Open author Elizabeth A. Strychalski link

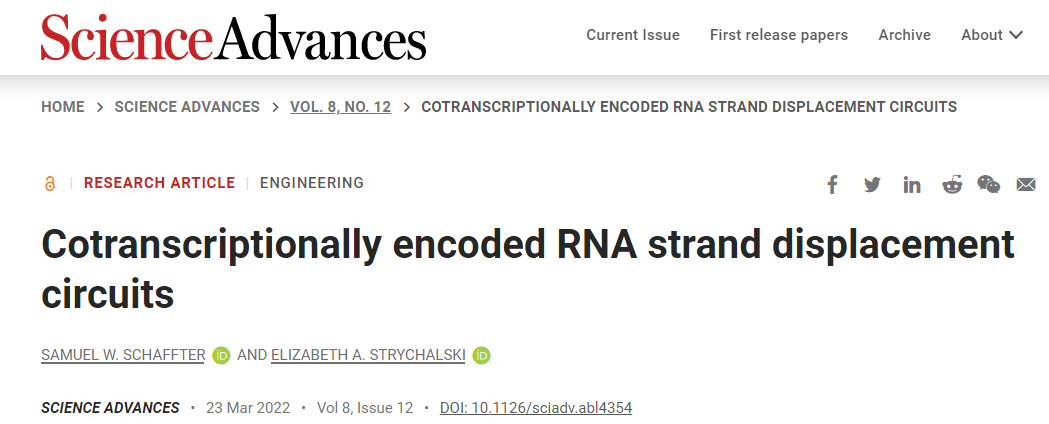coord(368,355)
